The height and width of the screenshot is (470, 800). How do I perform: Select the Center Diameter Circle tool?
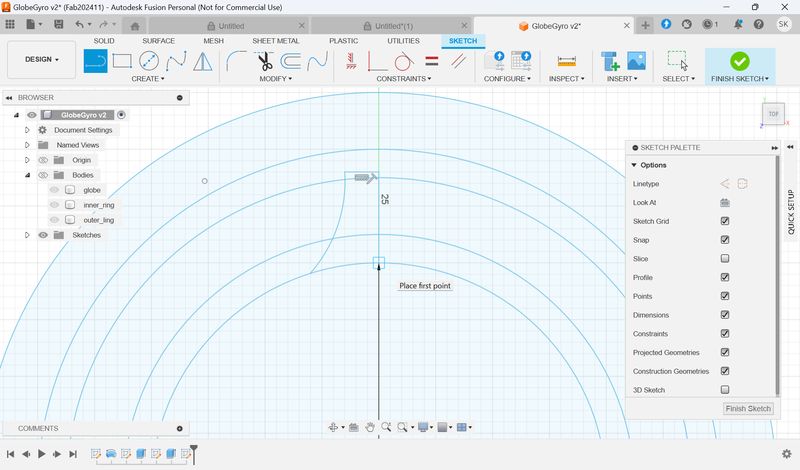tap(148, 61)
